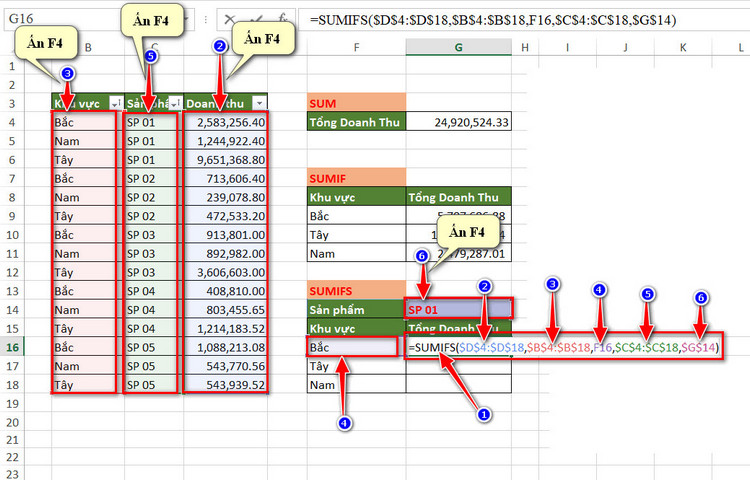The height and width of the screenshot is (480, 750).
Task: Select row 16 header
Action: tap(12, 348)
